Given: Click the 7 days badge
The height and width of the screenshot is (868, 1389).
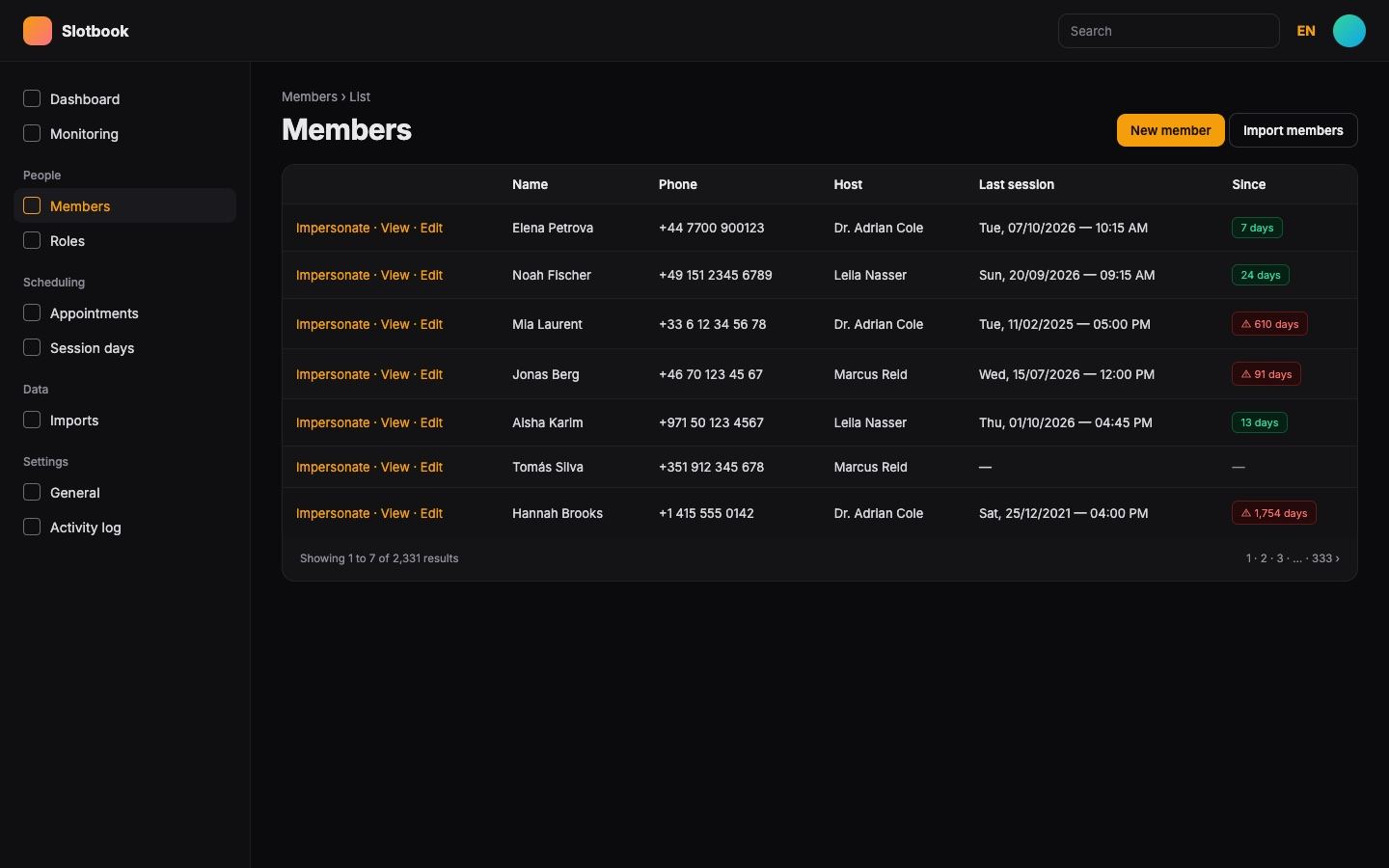Looking at the screenshot, I should pos(1257,228).
